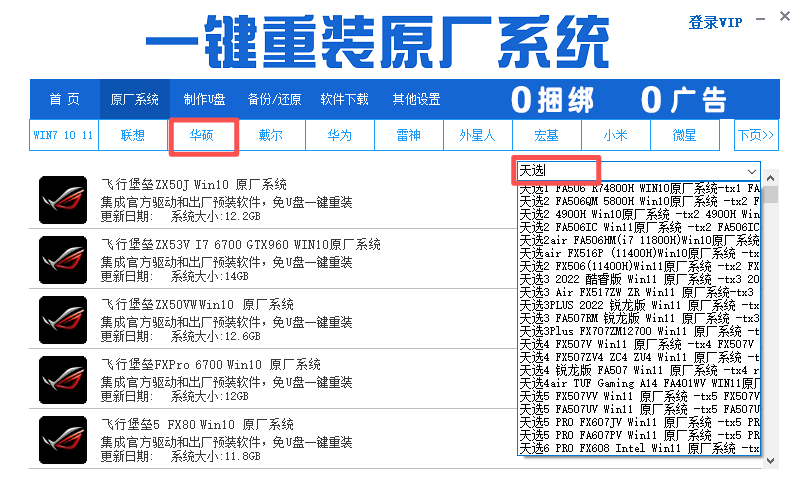Select the WIN7 10 11 category
Image resolution: width=808 pixels, height=496 pixels.
click(x=63, y=135)
